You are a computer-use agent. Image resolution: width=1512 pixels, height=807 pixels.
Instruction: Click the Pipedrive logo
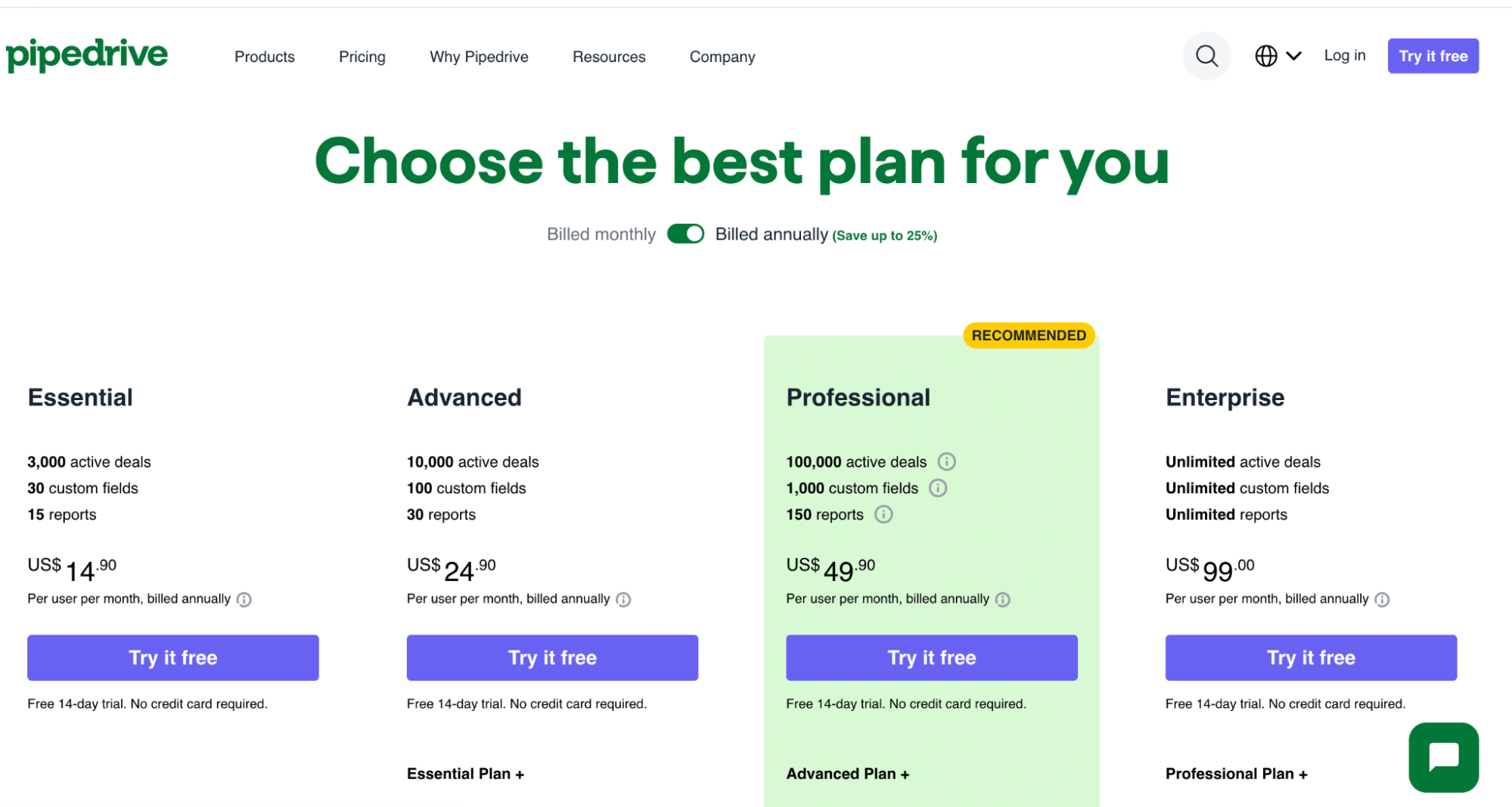tap(86, 54)
